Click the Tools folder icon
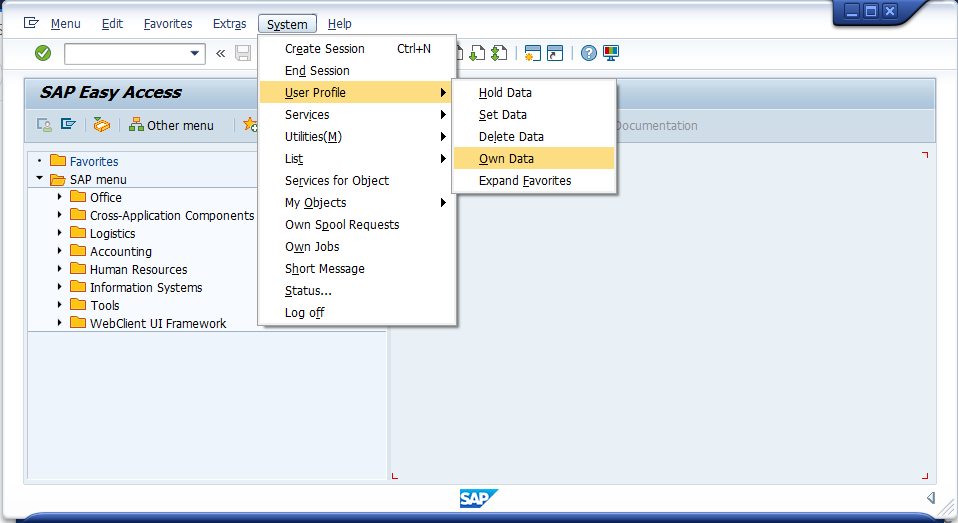Screen dimensions: 958x523 tap(78, 304)
